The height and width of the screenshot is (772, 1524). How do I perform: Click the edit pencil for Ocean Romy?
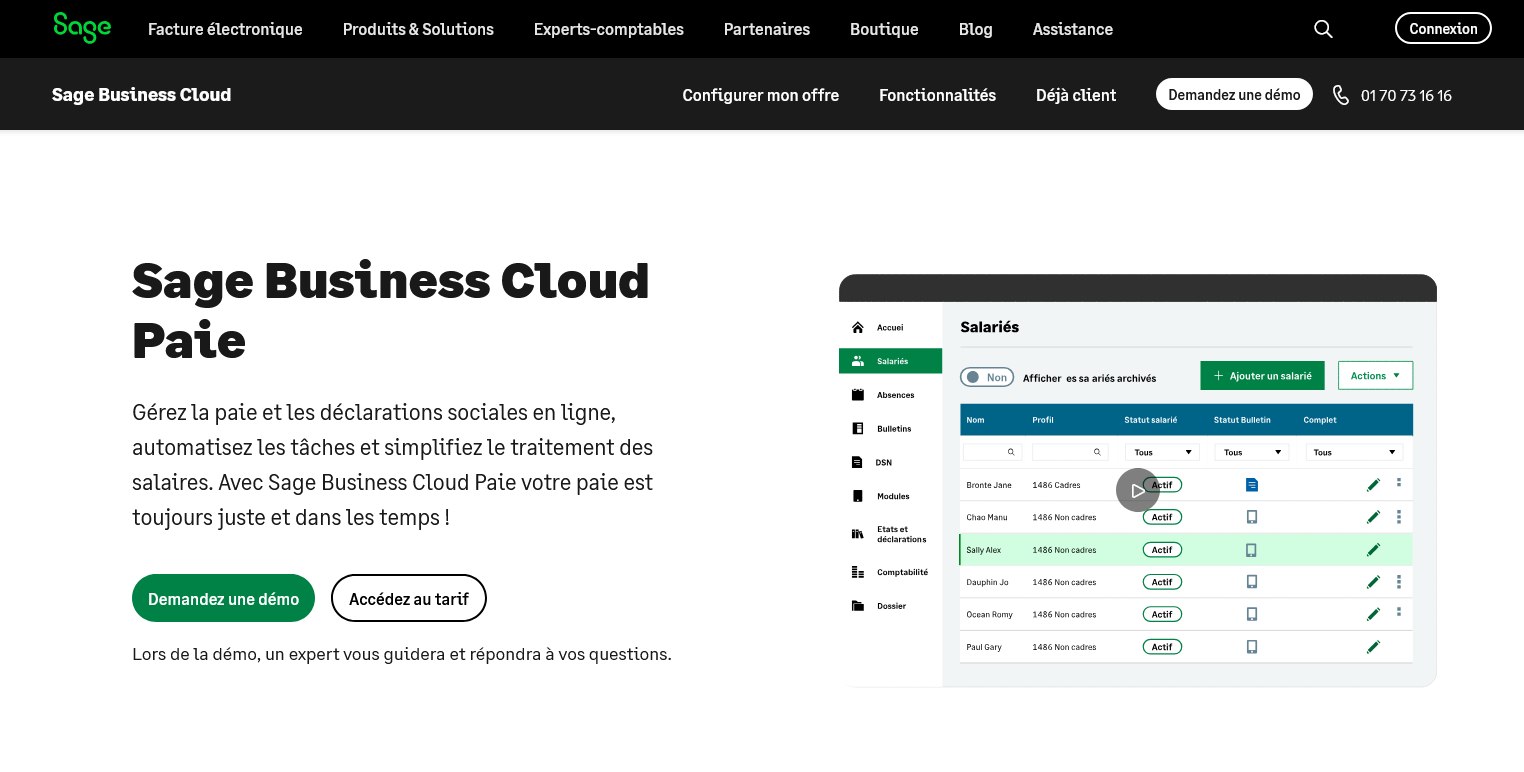tap(1373, 614)
